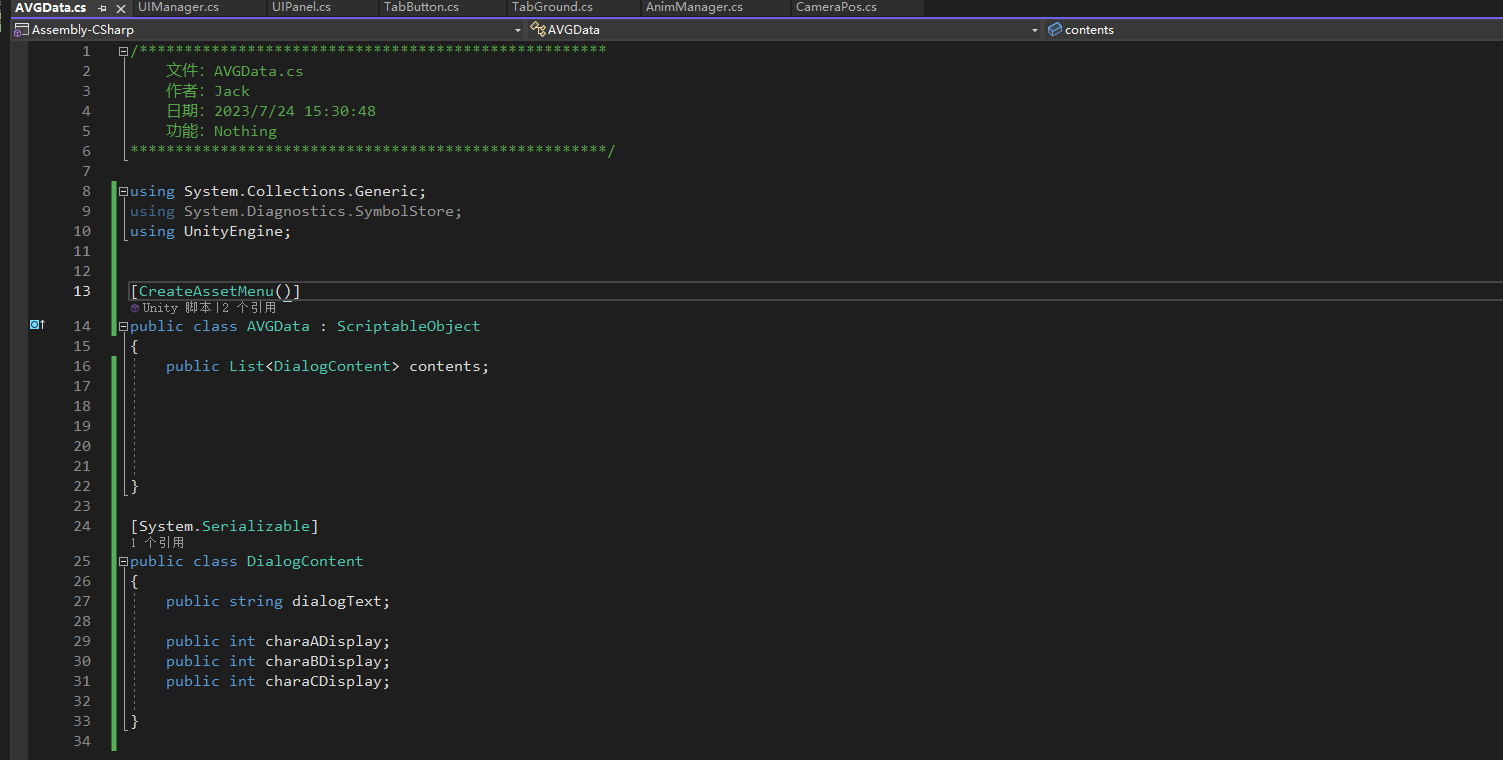Click the AVGData class icon in navigation bar
Image resolution: width=1503 pixels, height=760 pixels.
538,30
